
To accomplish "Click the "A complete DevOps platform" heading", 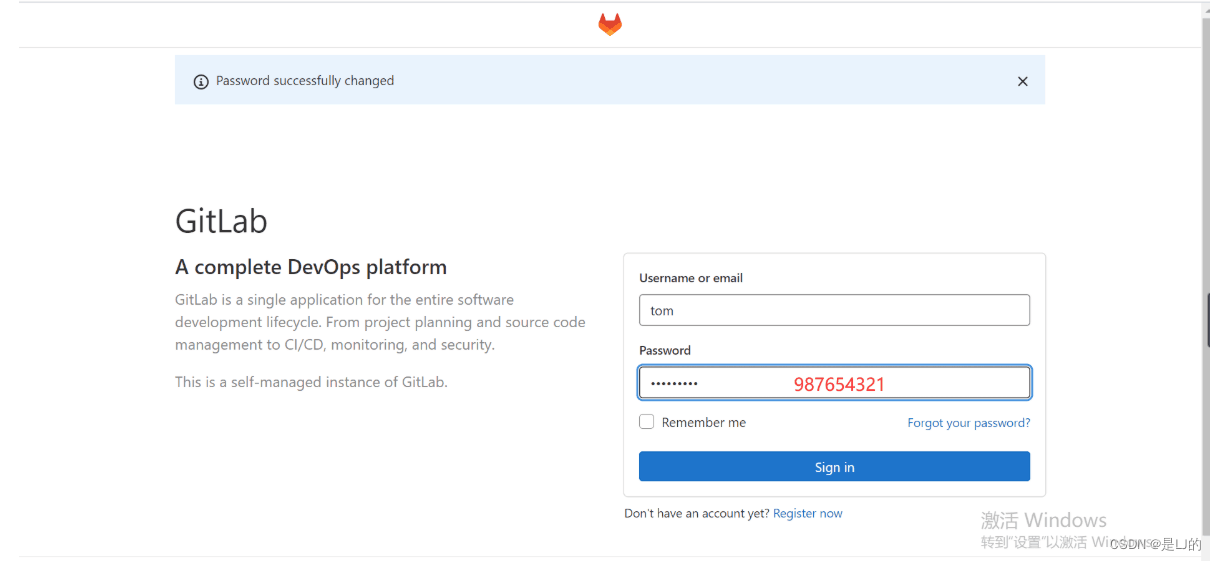I will (x=311, y=267).
